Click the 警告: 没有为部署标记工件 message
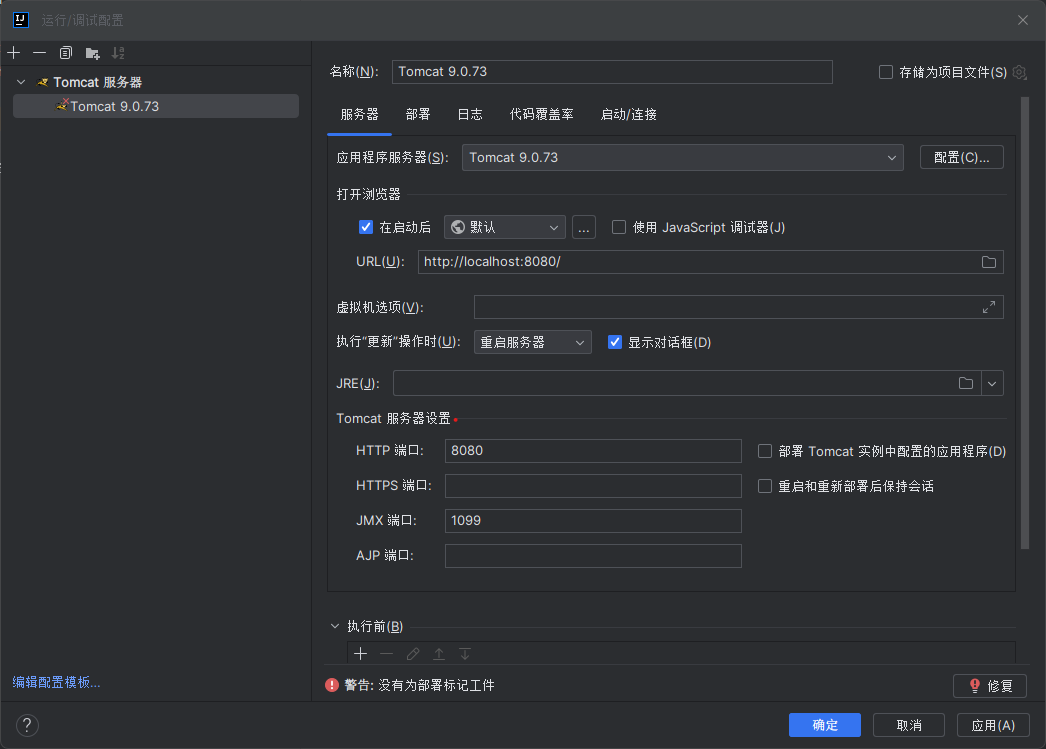Image resolution: width=1046 pixels, height=749 pixels. pos(420,686)
